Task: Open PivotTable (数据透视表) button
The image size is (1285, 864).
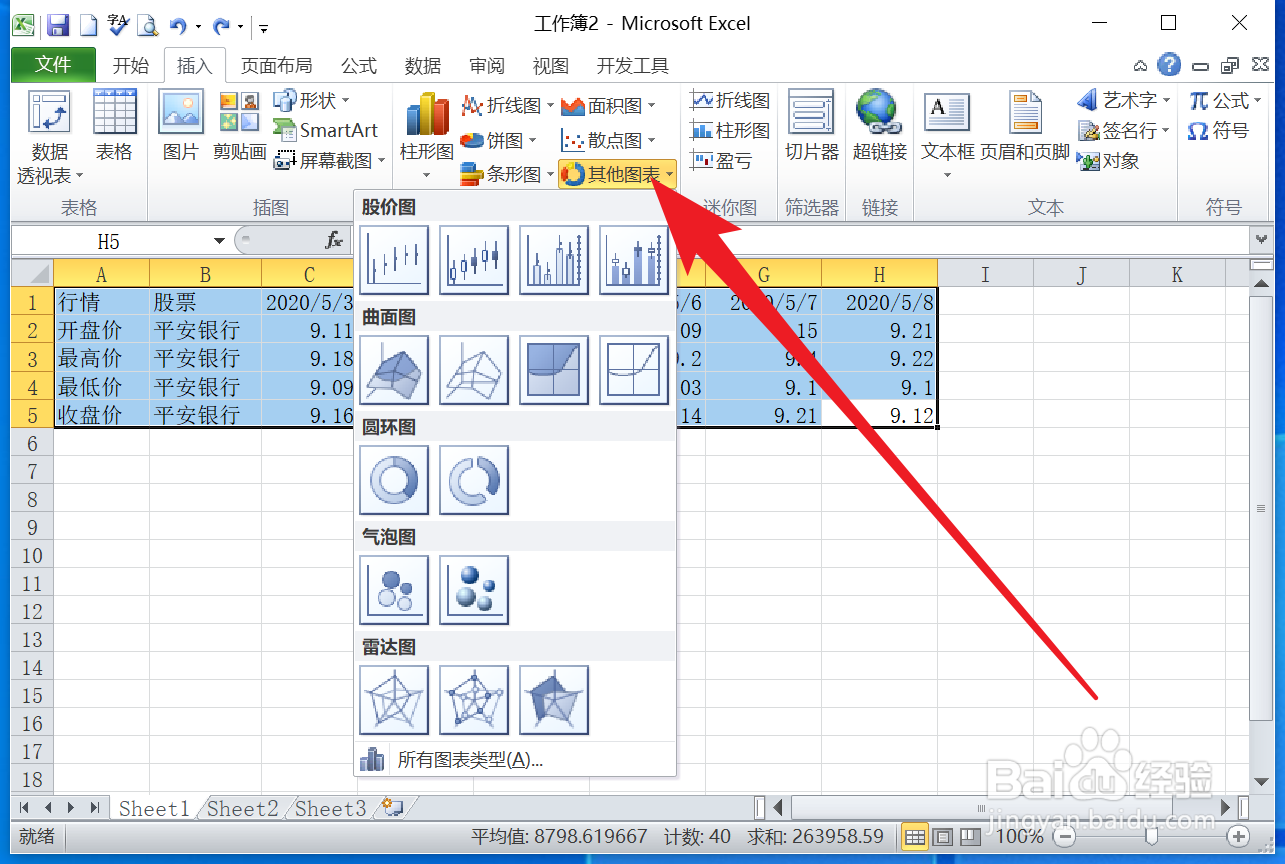Action: [x=49, y=138]
